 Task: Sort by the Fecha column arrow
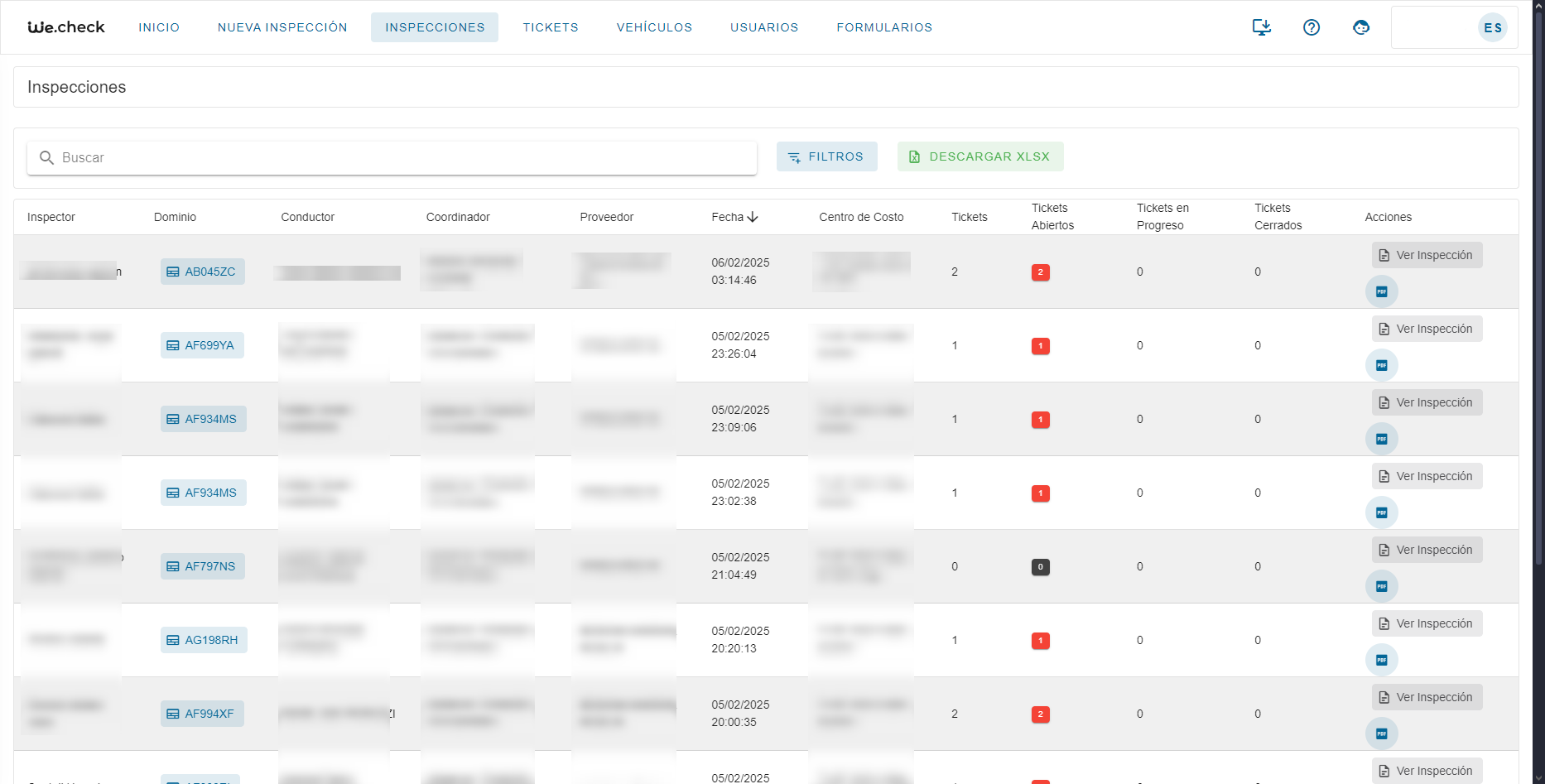coord(752,217)
